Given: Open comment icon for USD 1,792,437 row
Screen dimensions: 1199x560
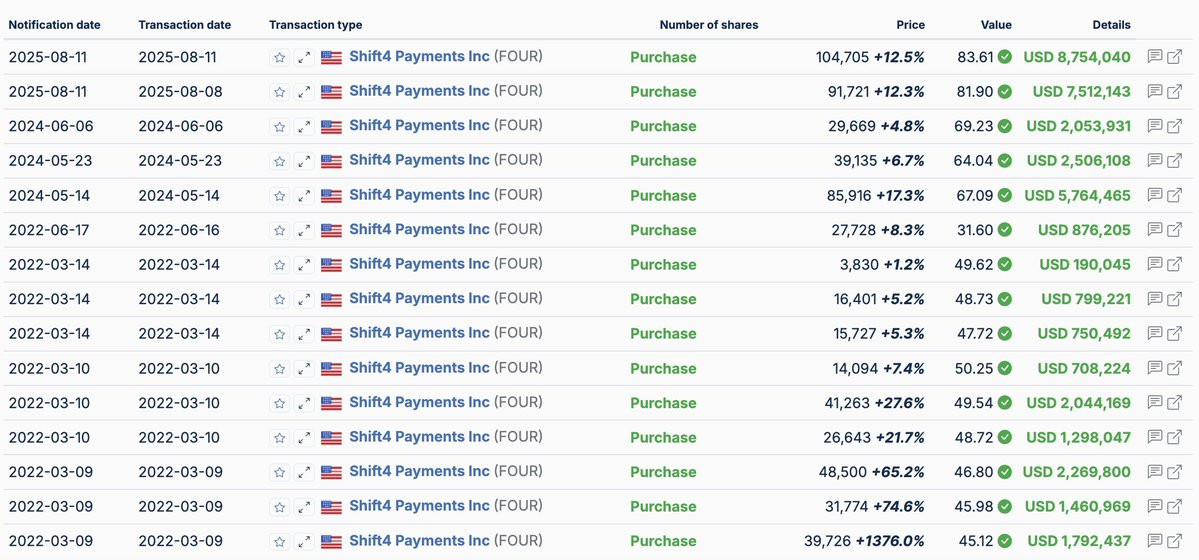Looking at the screenshot, I should pos(1155,541).
